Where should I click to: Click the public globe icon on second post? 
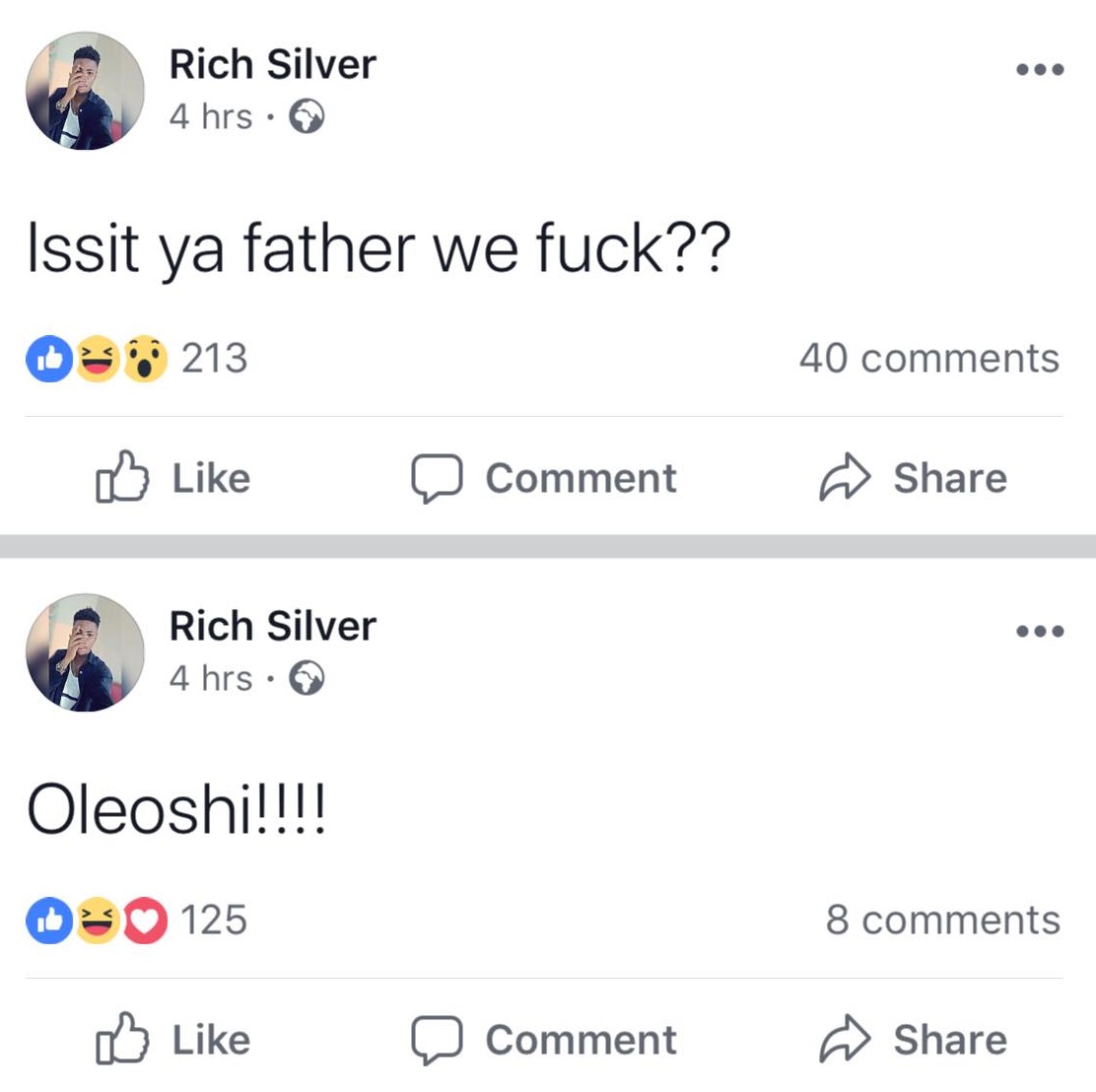(x=307, y=679)
